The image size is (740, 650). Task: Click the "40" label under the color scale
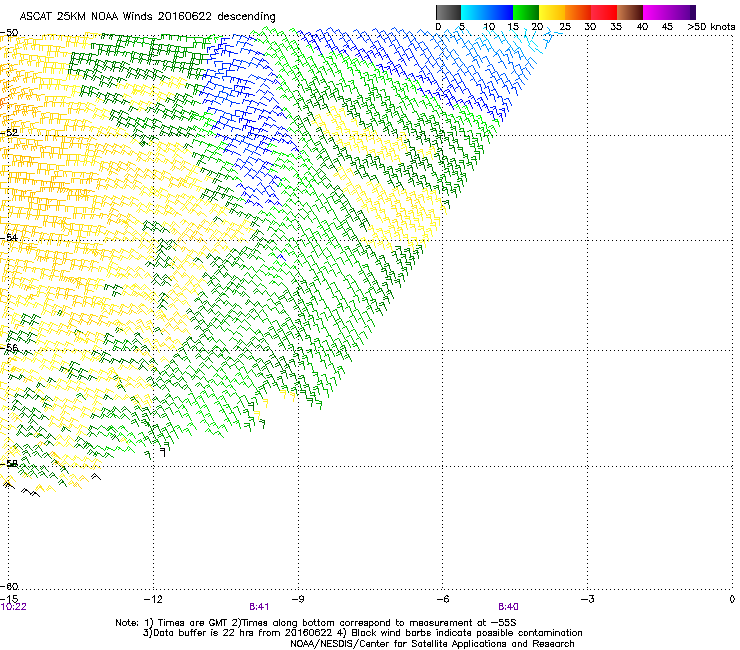tap(642, 27)
